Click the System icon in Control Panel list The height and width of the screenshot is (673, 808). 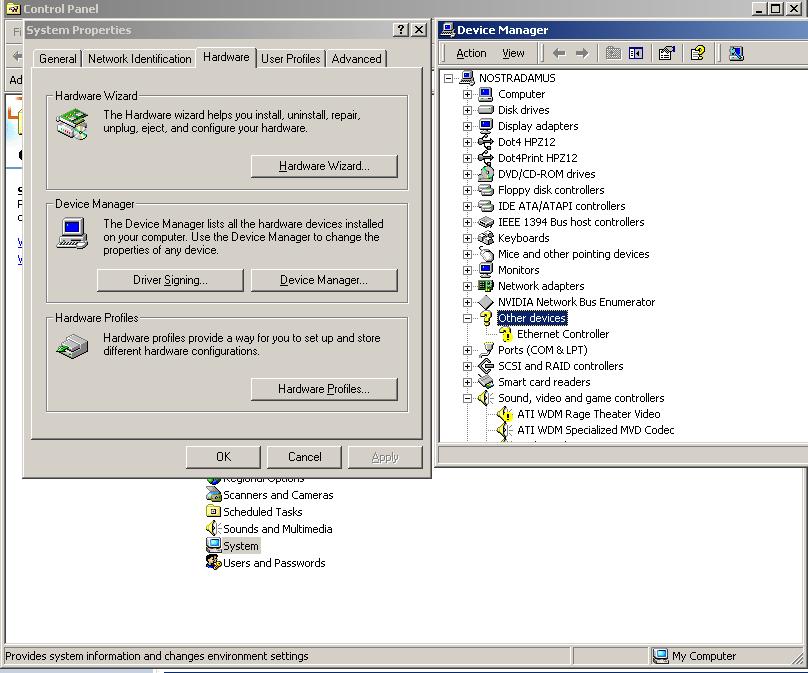point(213,545)
